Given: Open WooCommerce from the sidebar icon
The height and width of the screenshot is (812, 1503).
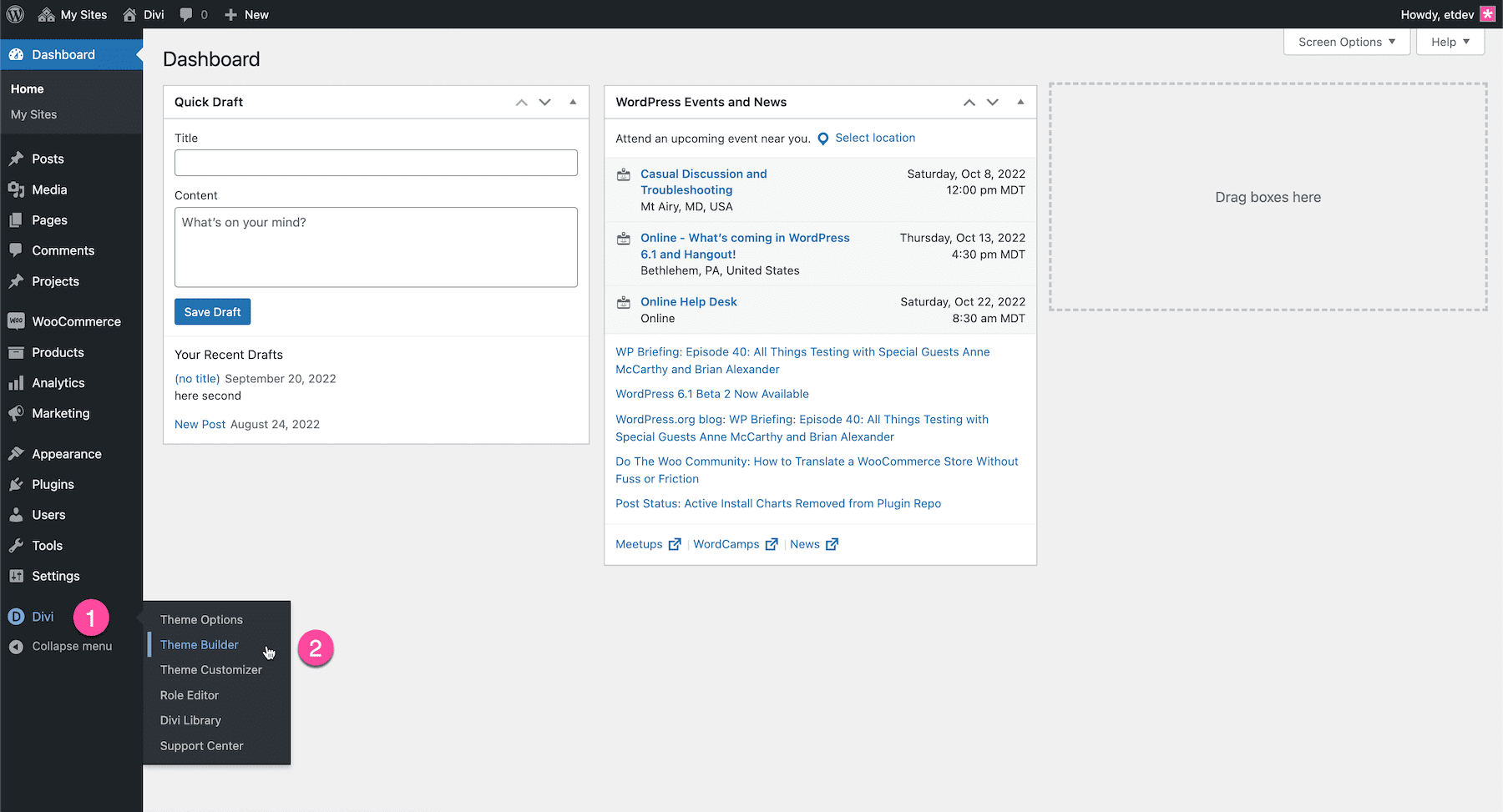Looking at the screenshot, I should pyautogui.click(x=18, y=320).
